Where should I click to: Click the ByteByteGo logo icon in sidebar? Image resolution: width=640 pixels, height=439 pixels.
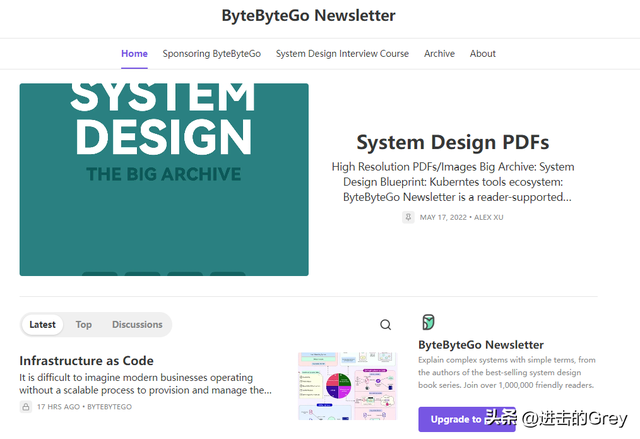click(428, 322)
